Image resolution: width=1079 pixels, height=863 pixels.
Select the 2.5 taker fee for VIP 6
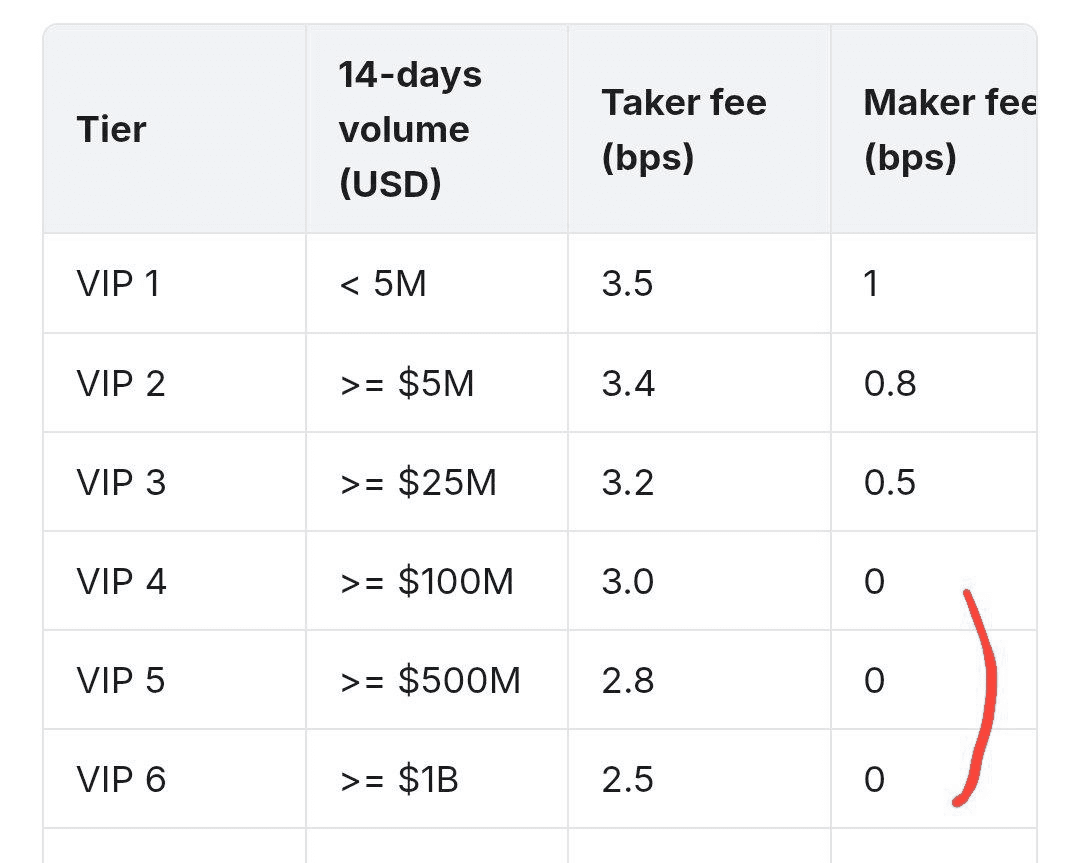click(x=628, y=779)
